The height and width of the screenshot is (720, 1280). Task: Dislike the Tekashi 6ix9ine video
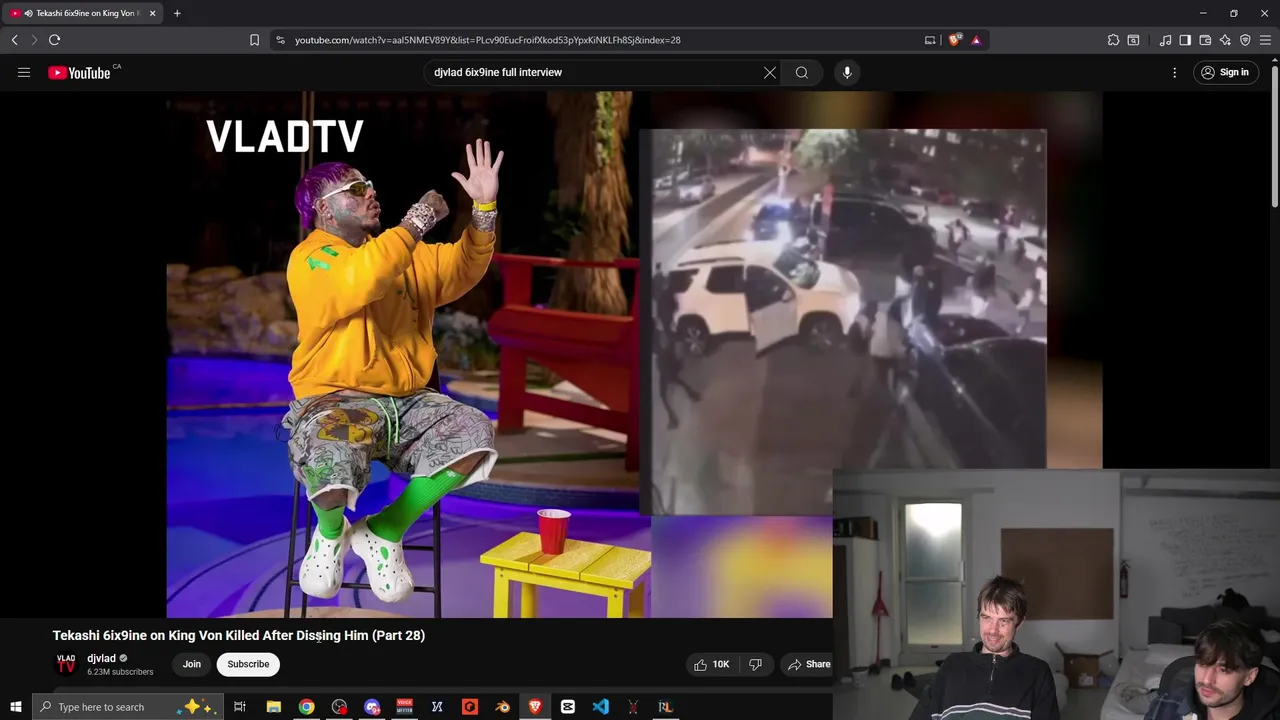point(756,664)
